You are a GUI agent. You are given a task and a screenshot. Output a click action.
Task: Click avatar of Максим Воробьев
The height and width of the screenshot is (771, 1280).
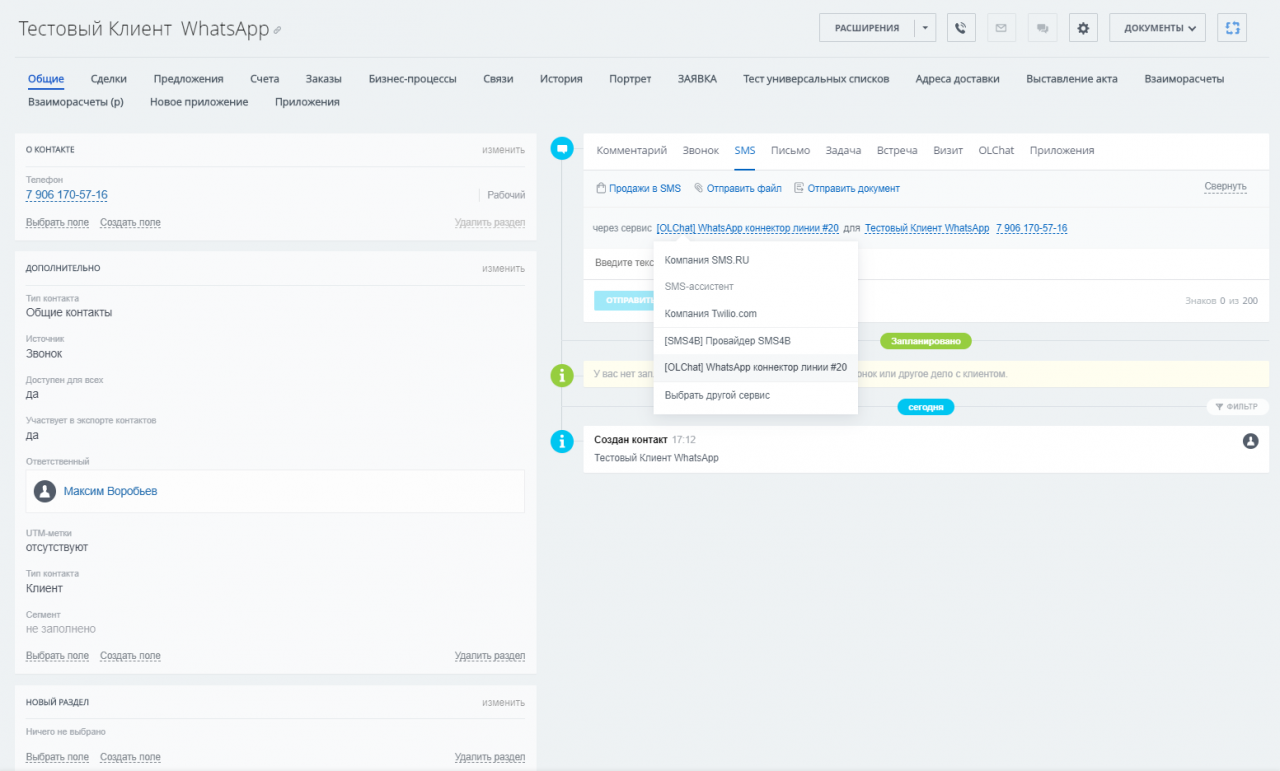45,491
